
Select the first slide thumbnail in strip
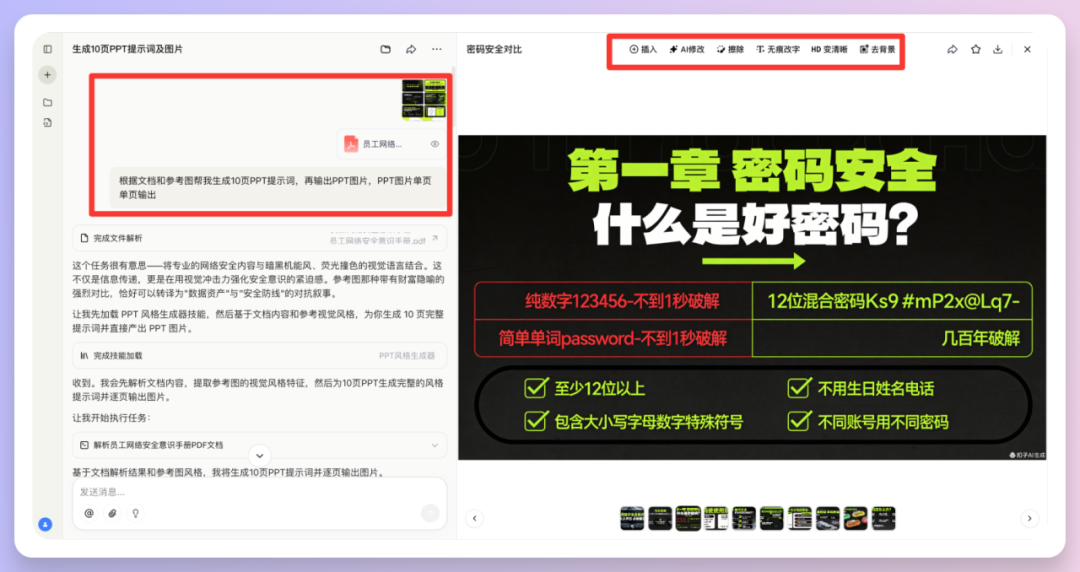point(632,518)
